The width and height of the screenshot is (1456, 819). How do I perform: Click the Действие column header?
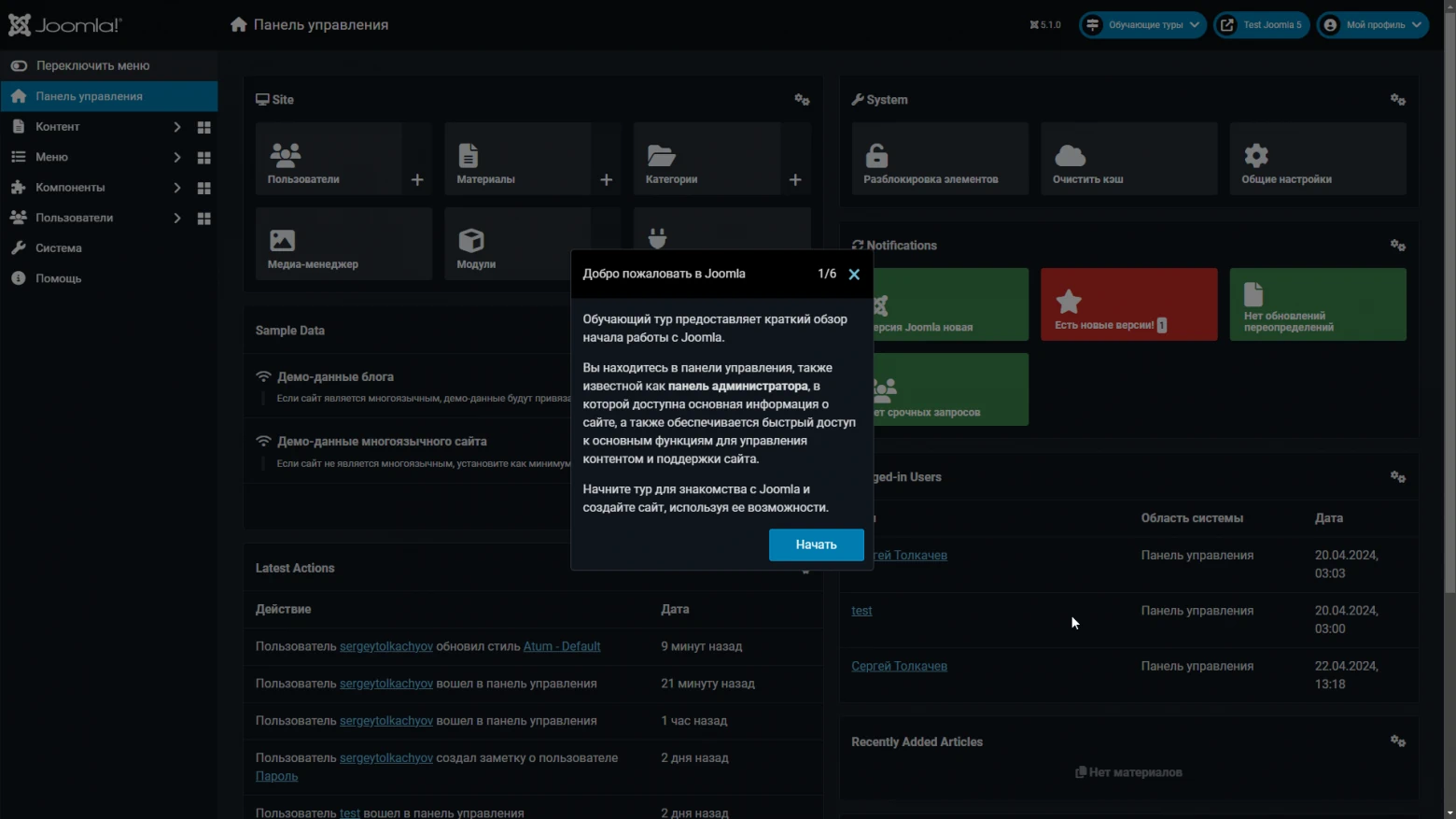coord(284,609)
